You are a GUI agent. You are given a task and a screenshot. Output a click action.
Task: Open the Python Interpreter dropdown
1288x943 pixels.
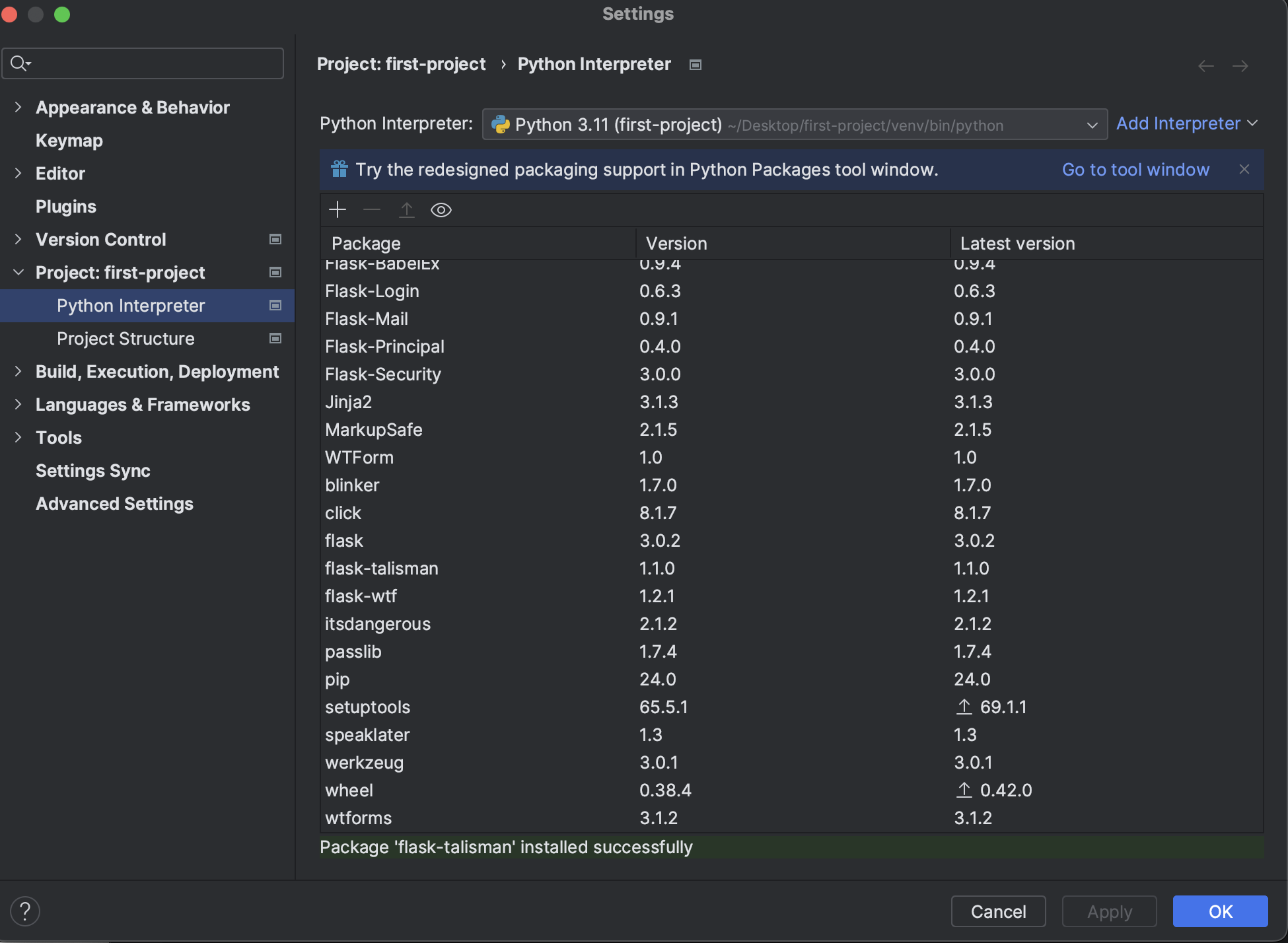pyautogui.click(x=795, y=124)
